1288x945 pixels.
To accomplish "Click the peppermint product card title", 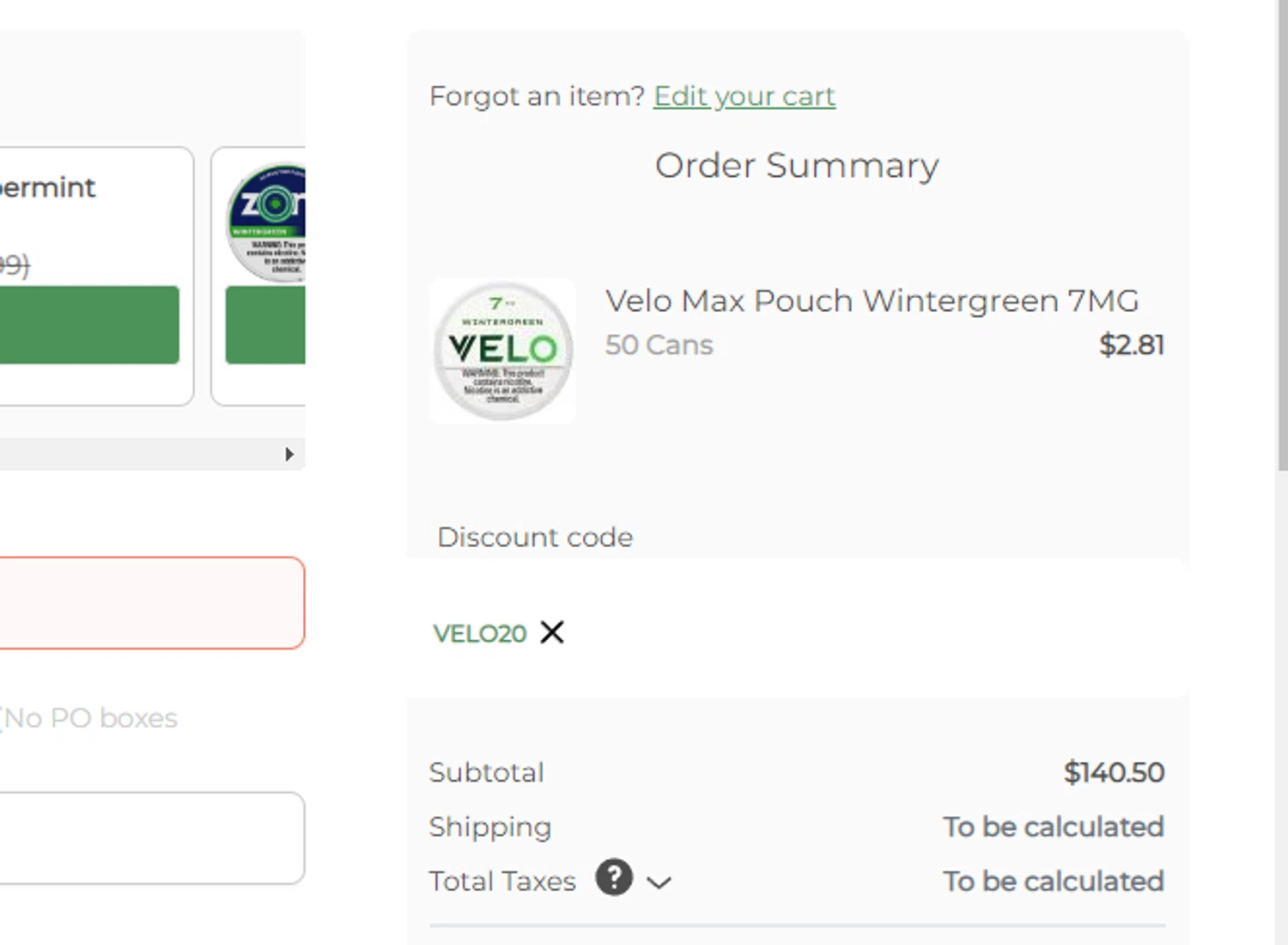I will 47,187.
